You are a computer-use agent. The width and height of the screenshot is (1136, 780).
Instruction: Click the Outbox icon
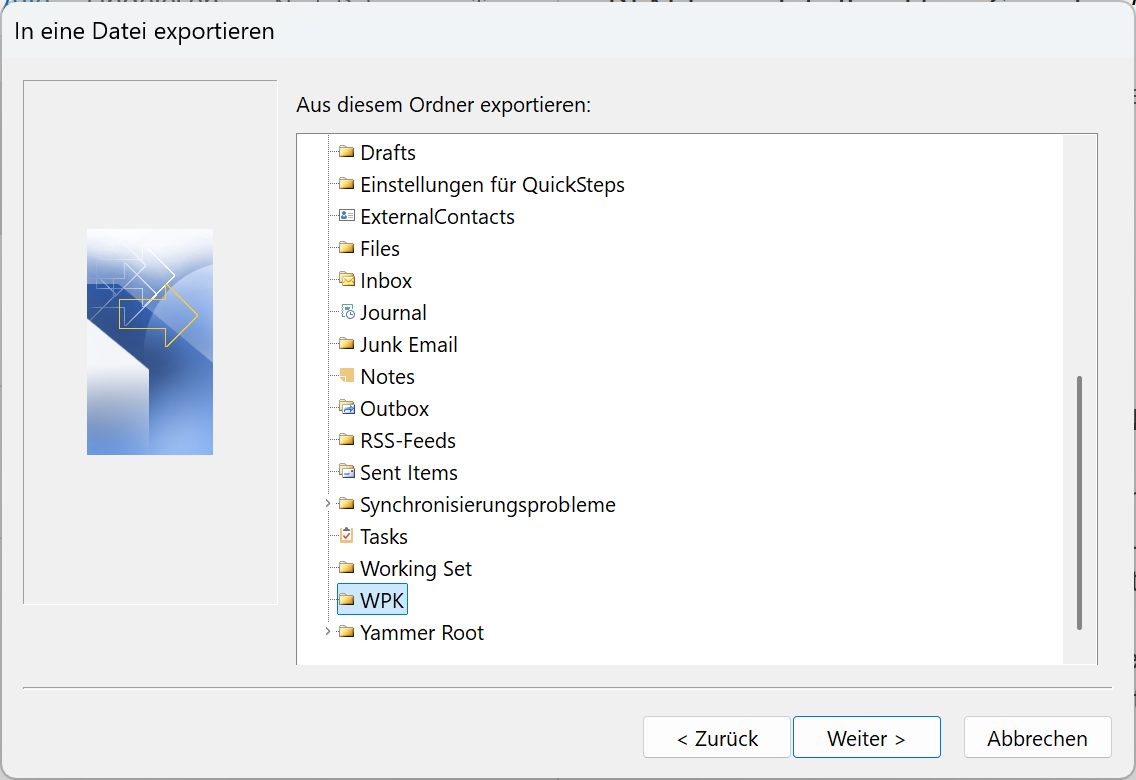(347, 407)
